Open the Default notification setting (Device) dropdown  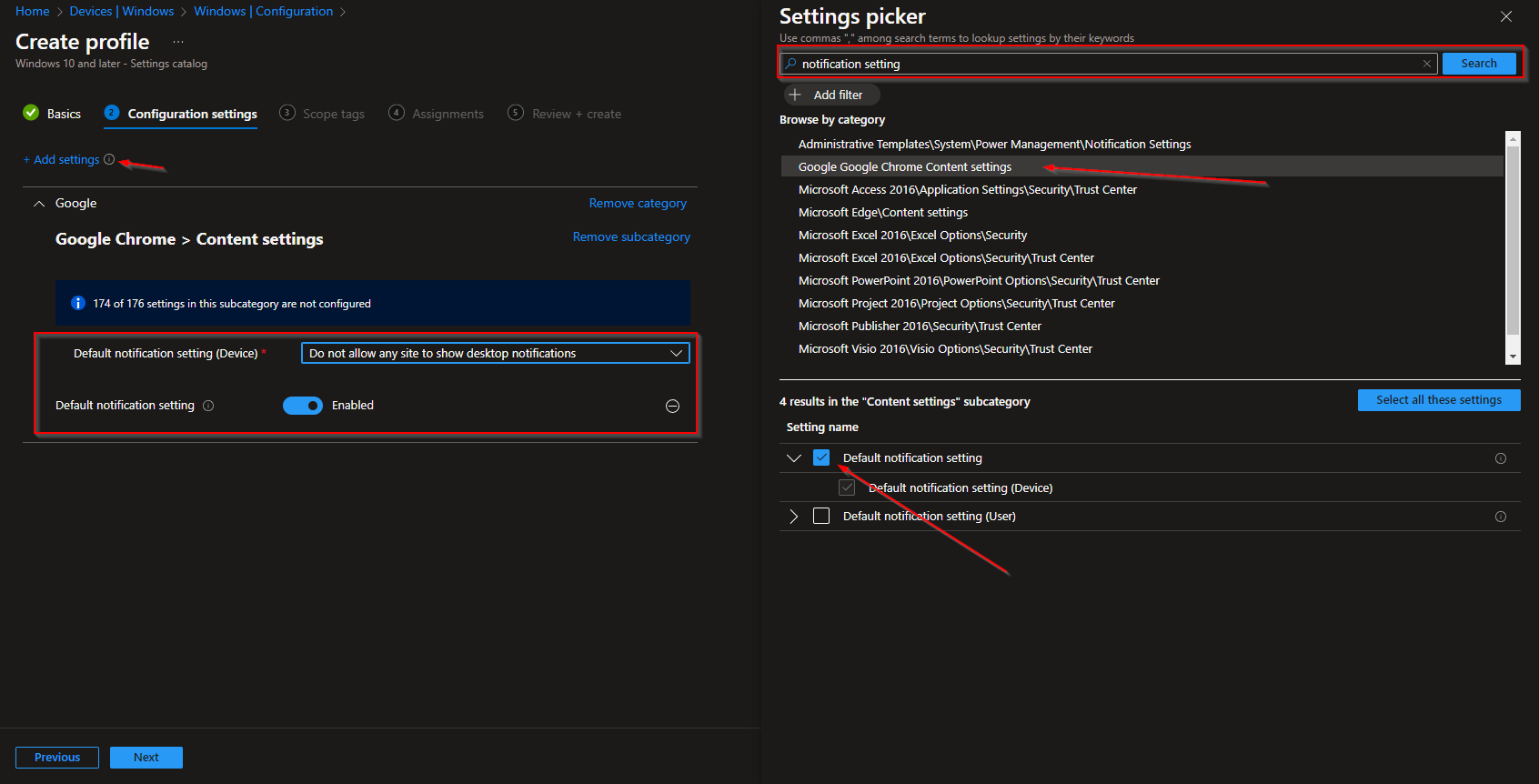[x=496, y=353]
